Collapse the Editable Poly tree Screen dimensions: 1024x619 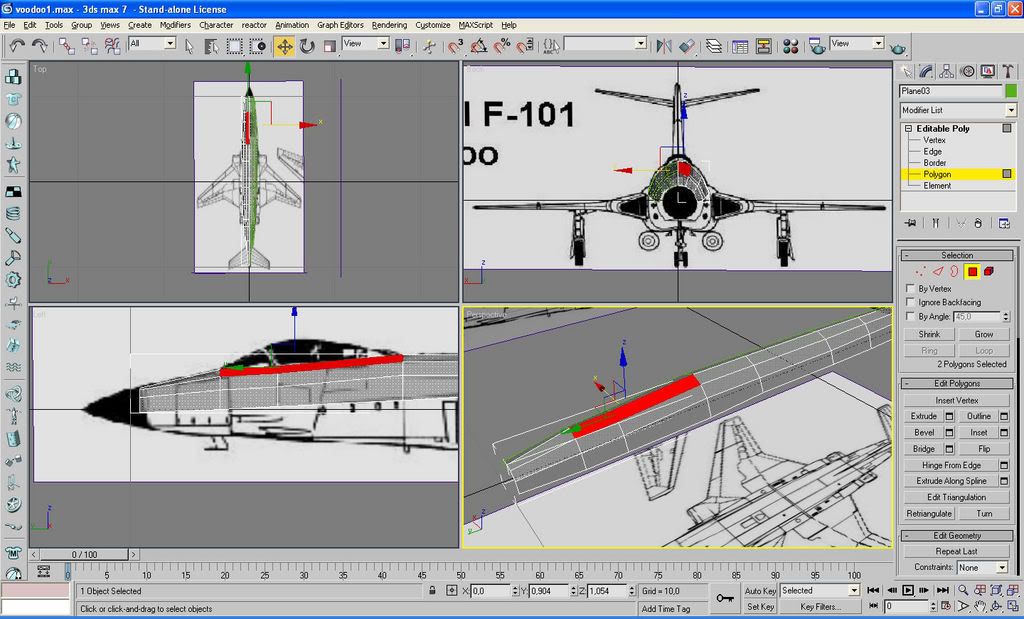point(908,129)
